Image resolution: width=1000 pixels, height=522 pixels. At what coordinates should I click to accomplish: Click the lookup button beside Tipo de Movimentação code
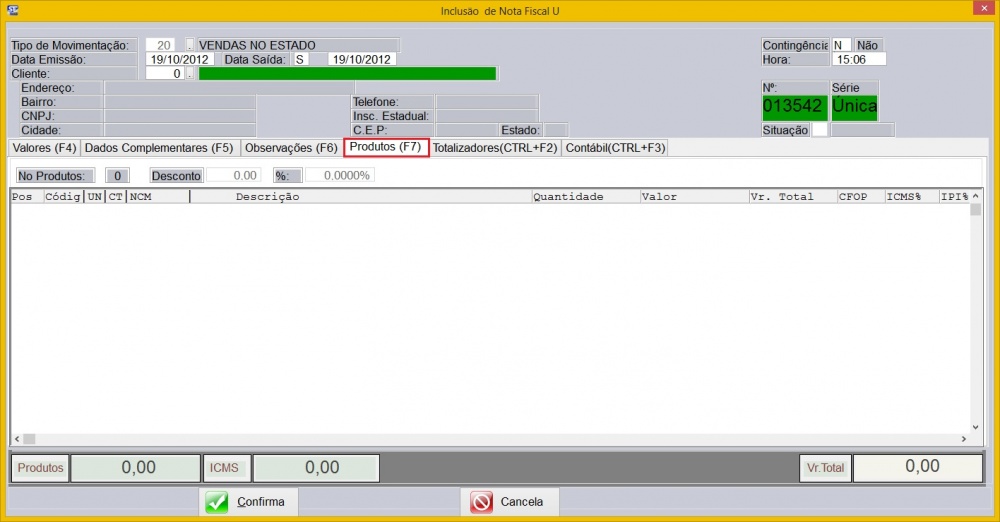(x=190, y=45)
